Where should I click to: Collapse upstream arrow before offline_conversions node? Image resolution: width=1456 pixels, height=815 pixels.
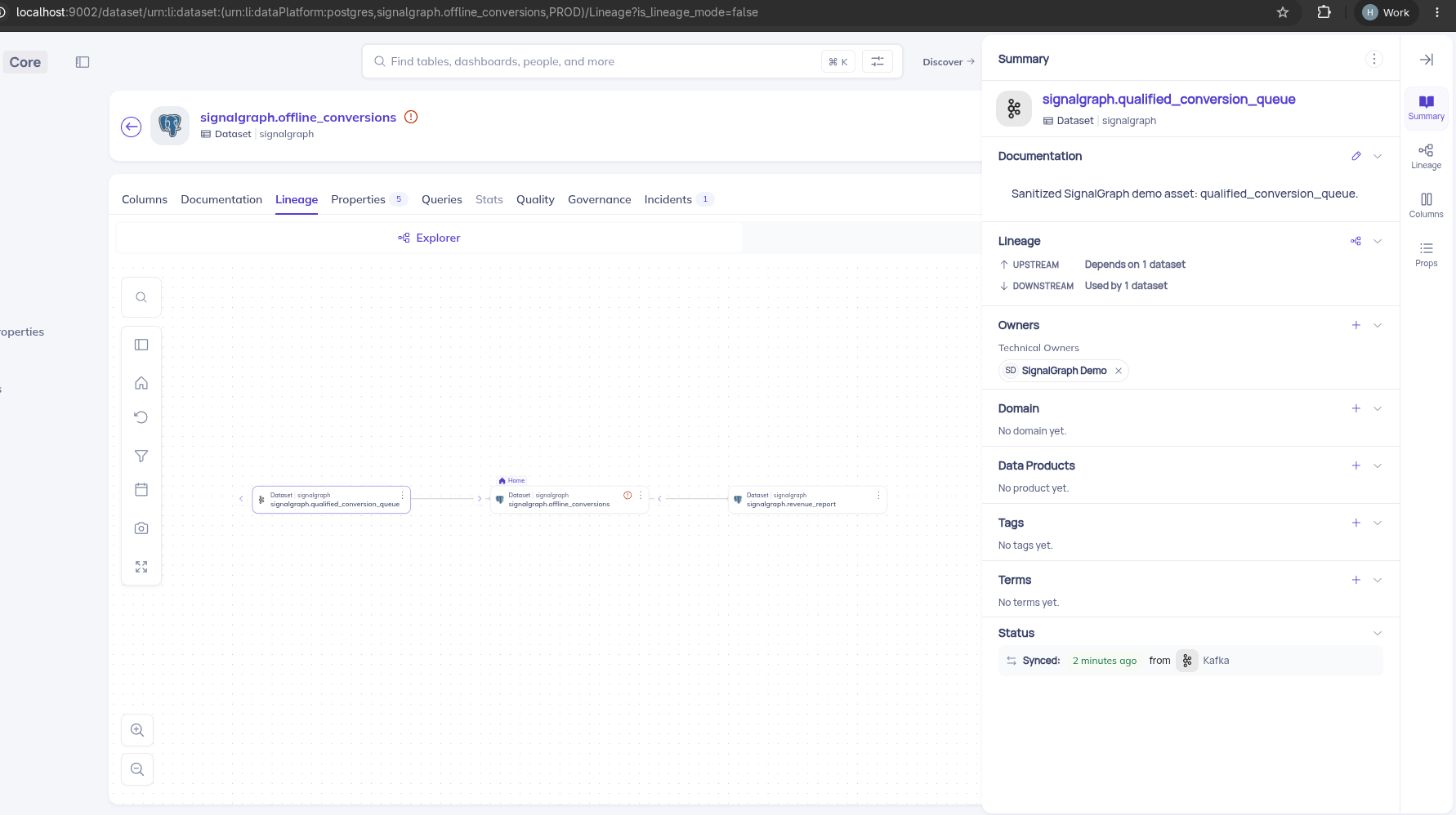(479, 498)
